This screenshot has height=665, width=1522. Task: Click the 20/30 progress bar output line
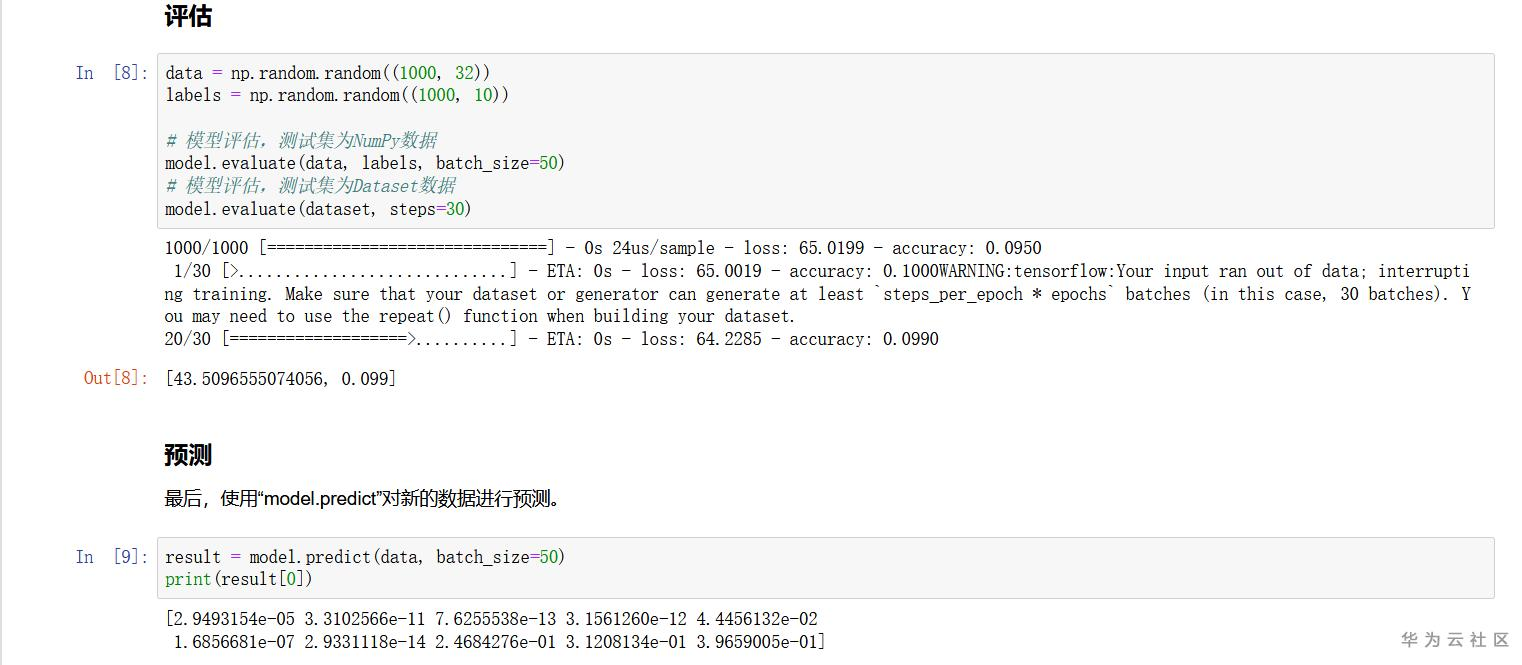(551, 339)
